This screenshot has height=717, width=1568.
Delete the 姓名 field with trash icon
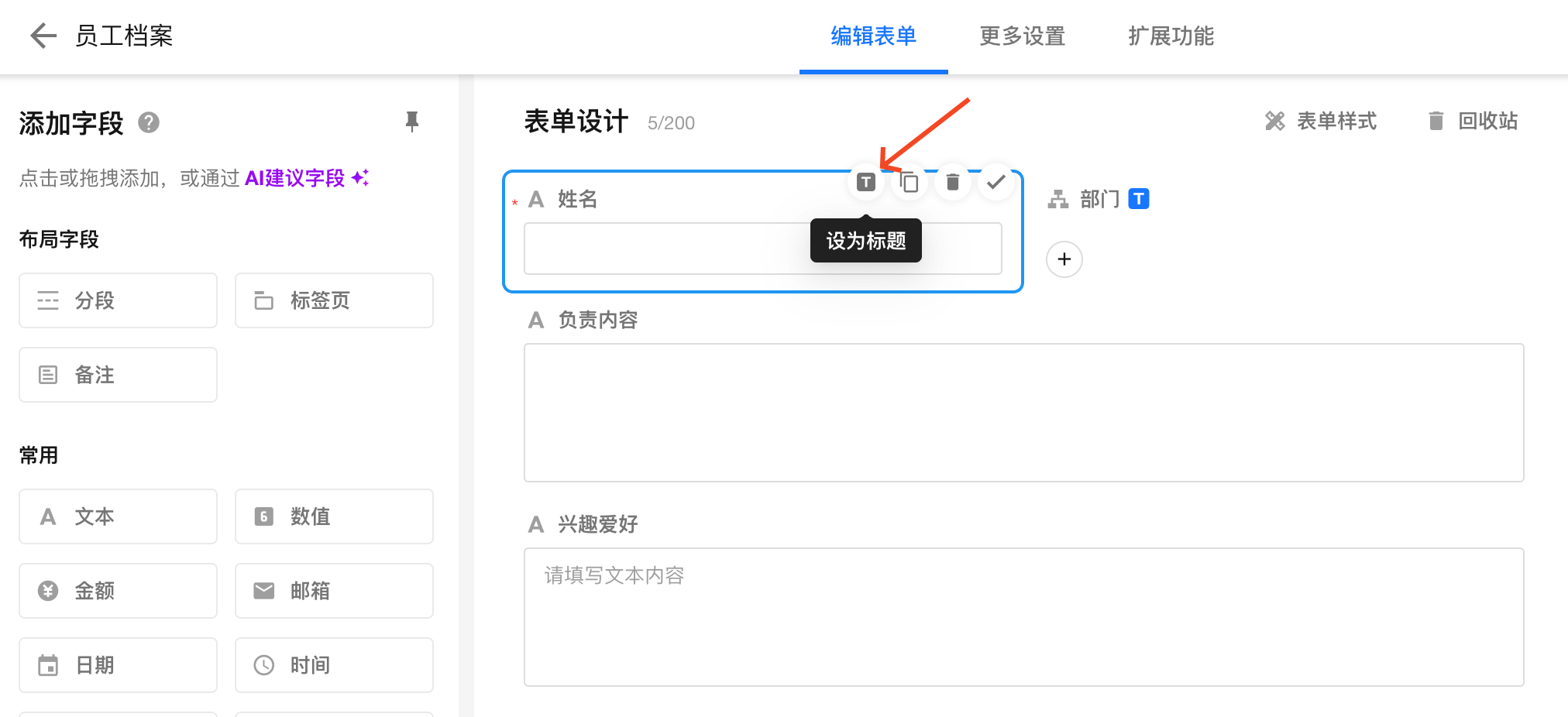click(953, 182)
